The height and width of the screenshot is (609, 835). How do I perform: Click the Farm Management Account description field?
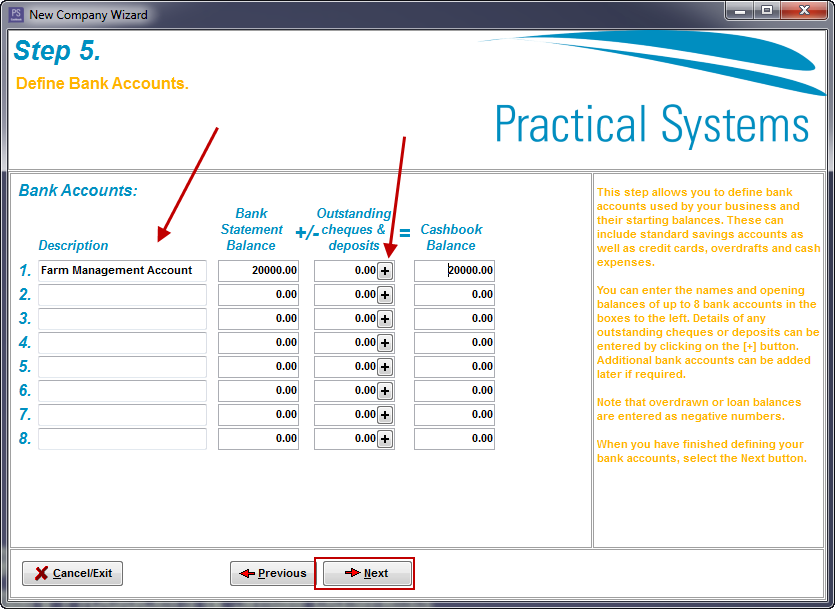122,270
